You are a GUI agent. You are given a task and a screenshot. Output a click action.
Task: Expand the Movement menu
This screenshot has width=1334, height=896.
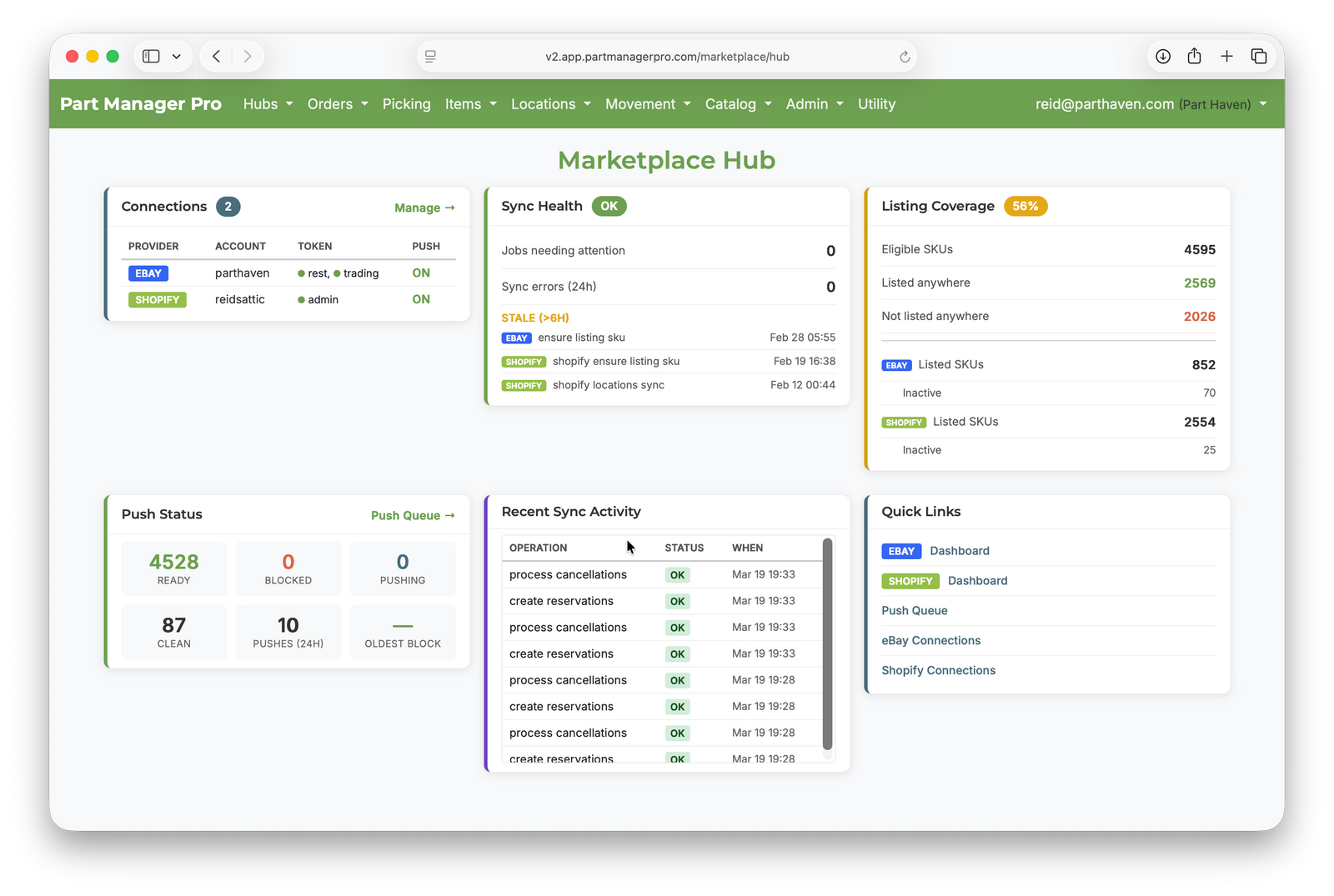(648, 104)
